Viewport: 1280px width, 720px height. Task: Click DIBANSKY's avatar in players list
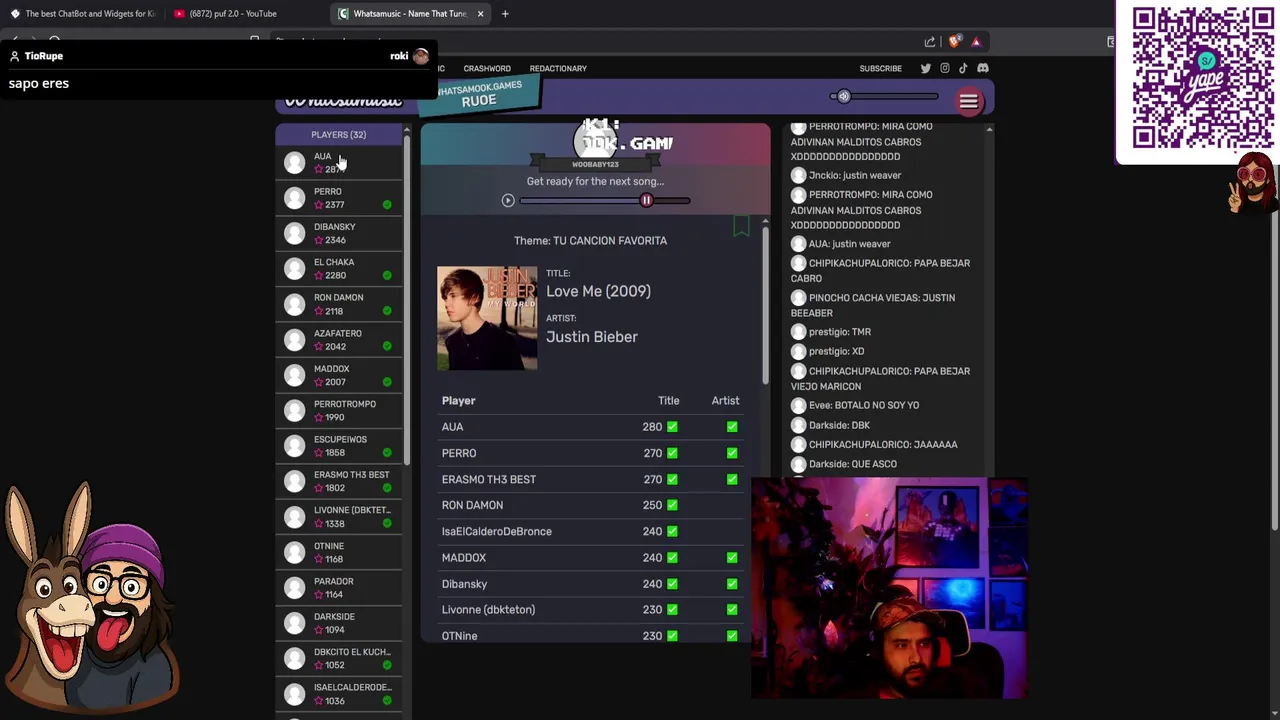(294, 233)
